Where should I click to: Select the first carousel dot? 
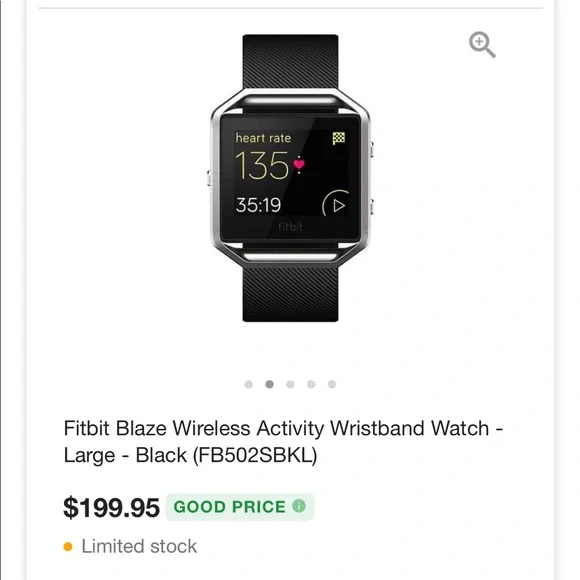point(249,384)
